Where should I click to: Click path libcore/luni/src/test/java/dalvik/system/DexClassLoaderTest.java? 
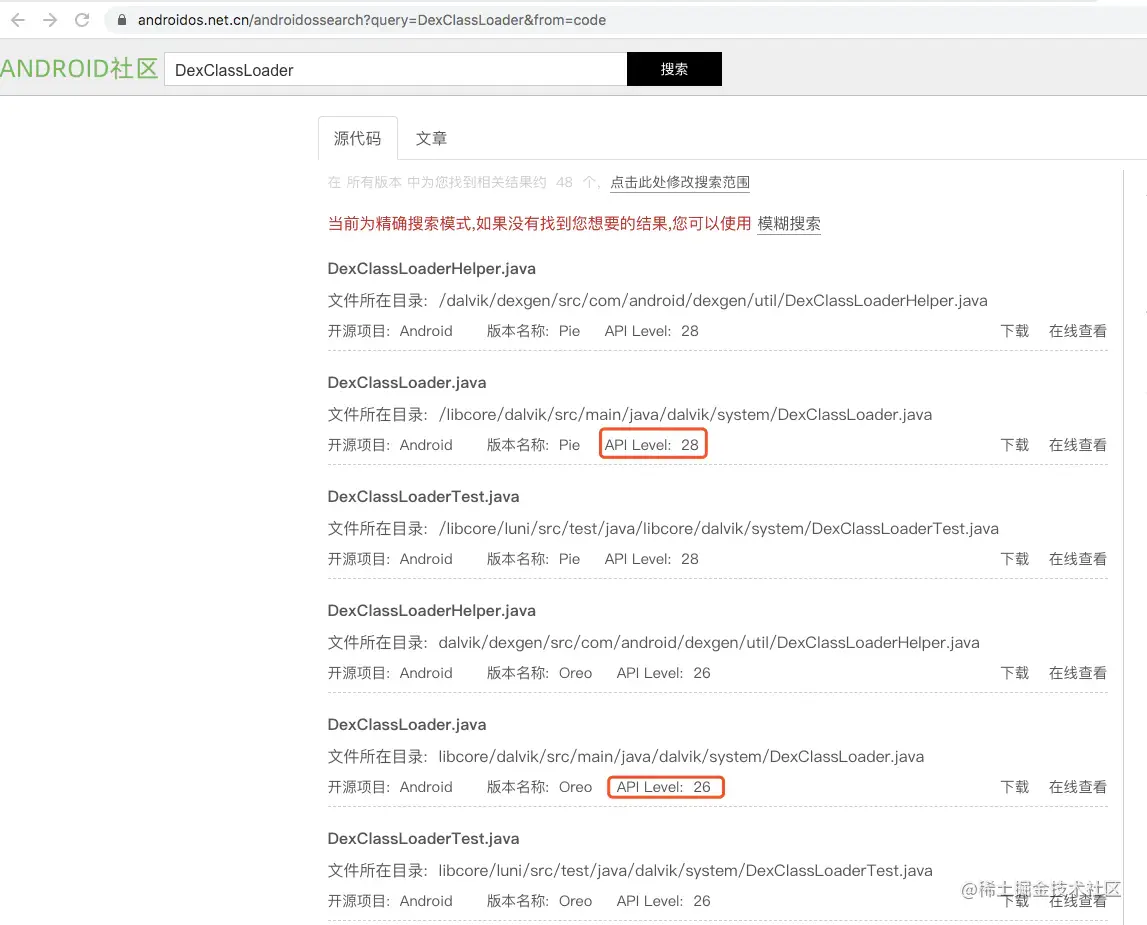685,871
